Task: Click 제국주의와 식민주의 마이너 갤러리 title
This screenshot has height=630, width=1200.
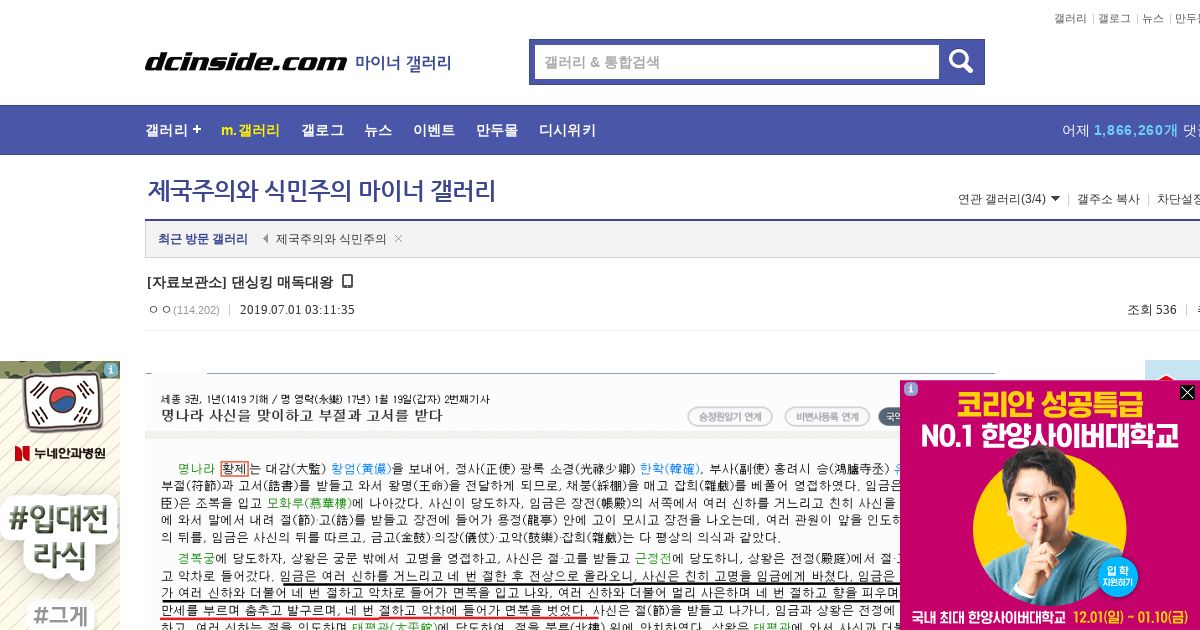Action: (321, 191)
